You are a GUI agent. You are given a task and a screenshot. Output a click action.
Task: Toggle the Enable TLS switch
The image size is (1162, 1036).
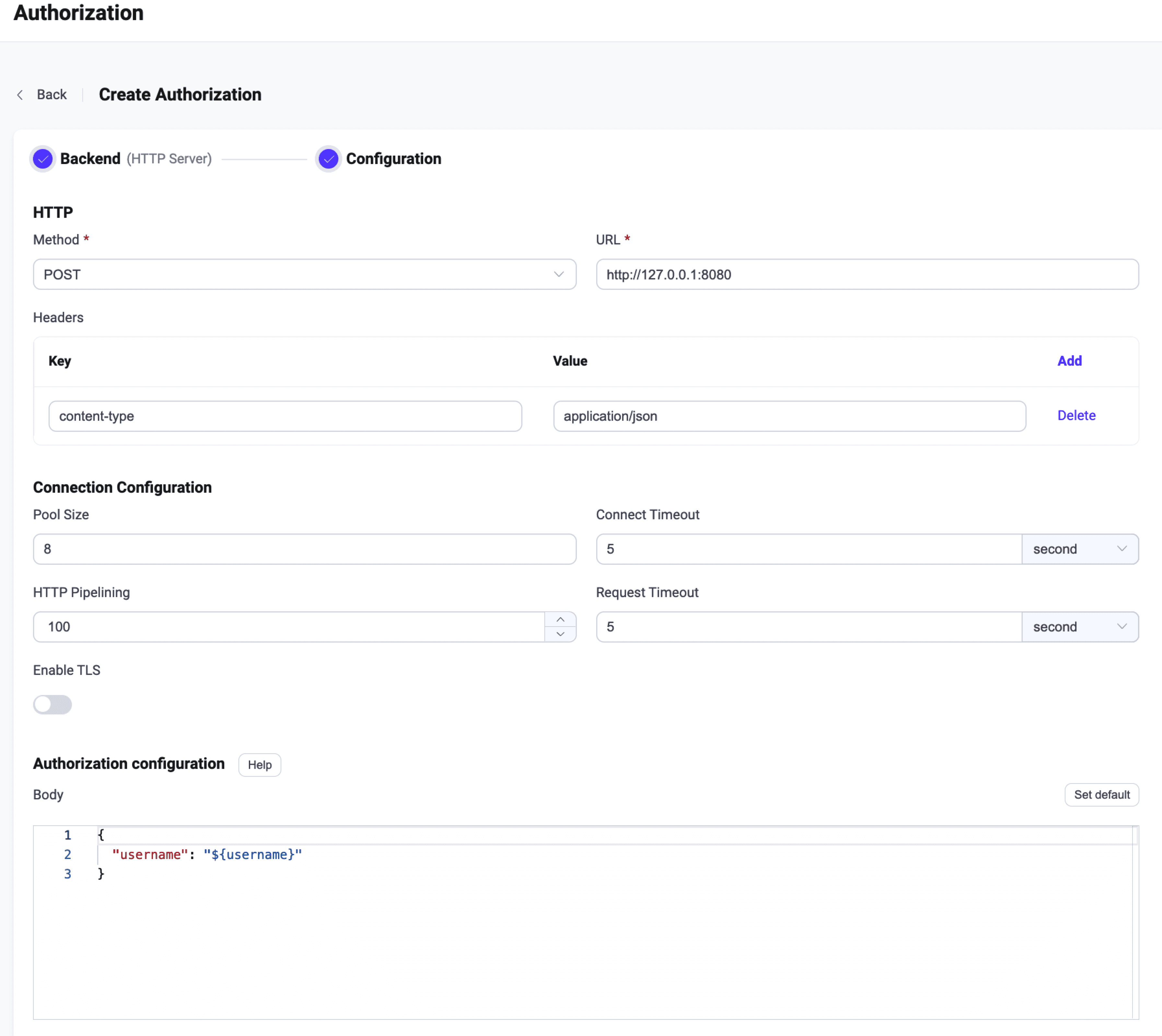pos(52,704)
